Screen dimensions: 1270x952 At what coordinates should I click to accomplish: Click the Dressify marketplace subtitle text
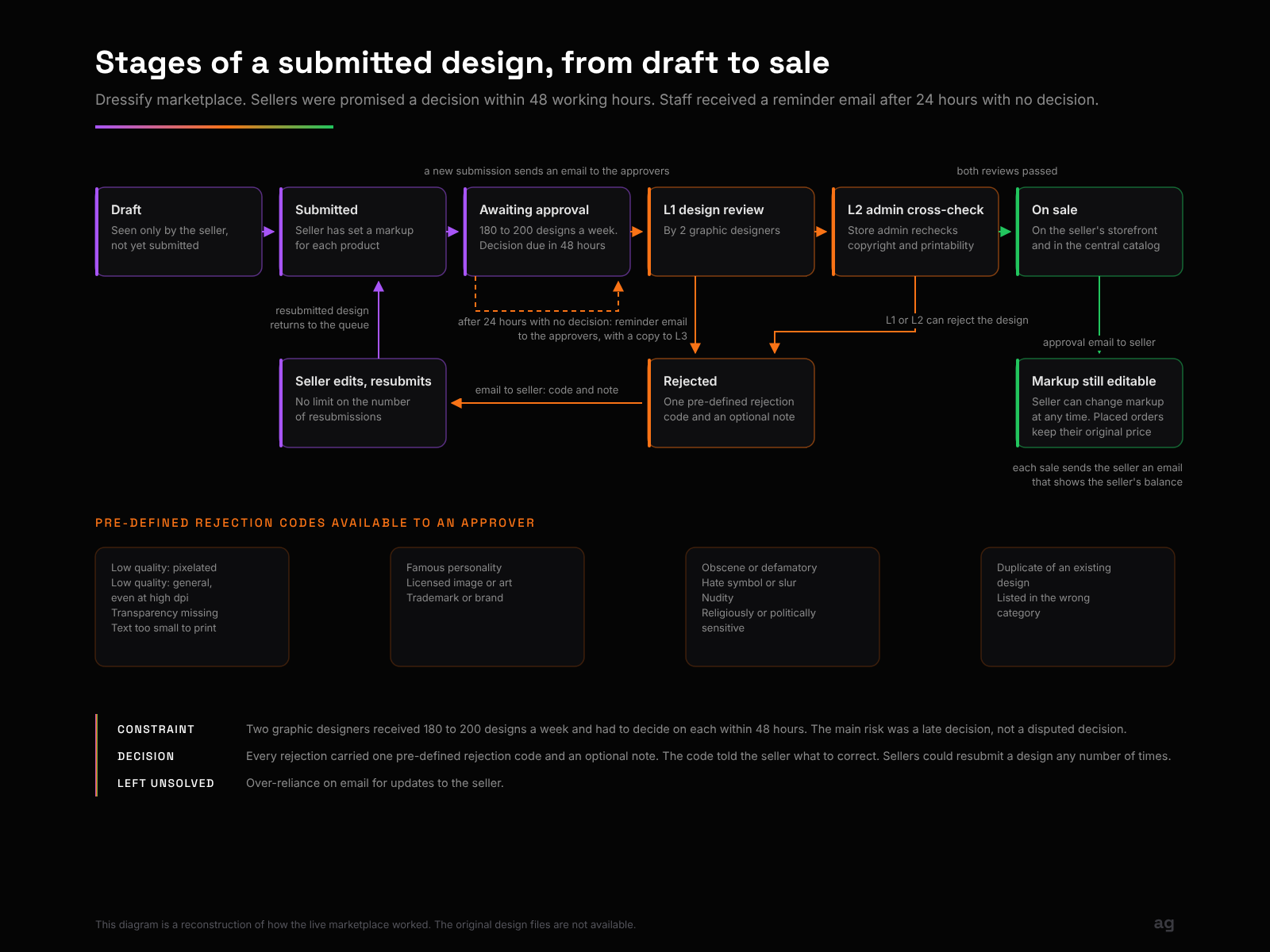point(597,100)
